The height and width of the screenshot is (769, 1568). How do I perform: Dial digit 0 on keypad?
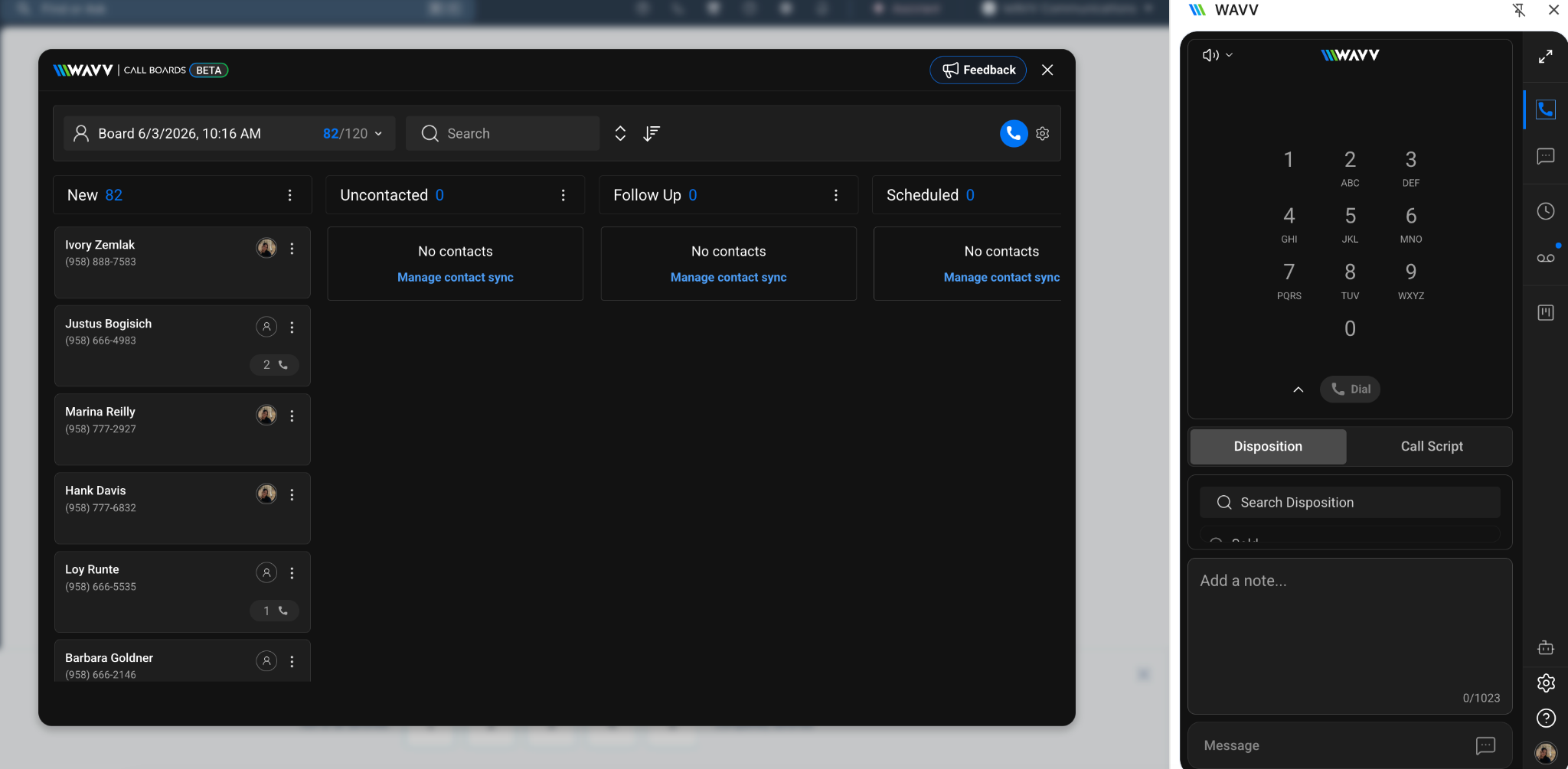[1350, 329]
